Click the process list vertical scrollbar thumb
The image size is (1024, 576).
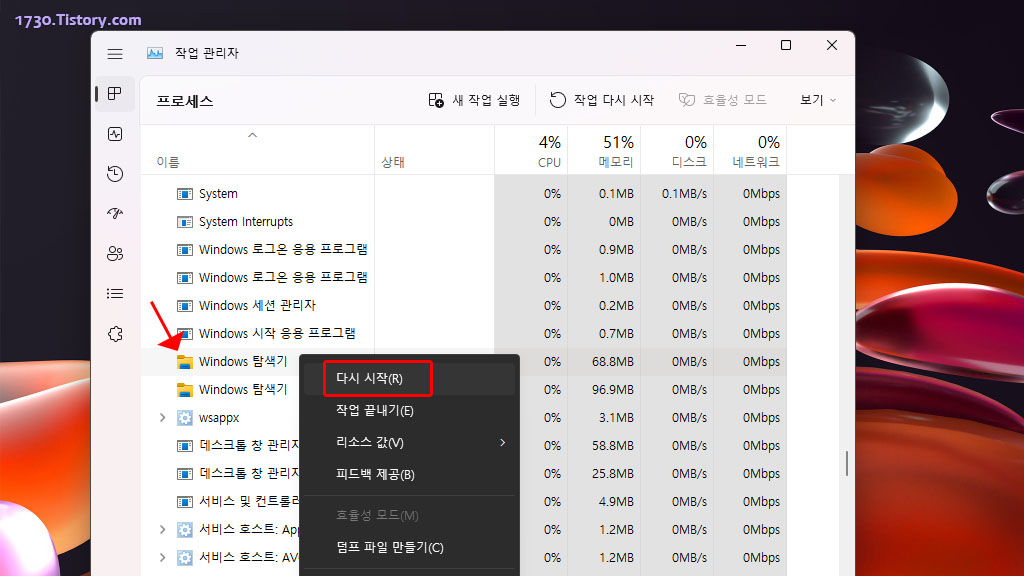tap(847, 463)
